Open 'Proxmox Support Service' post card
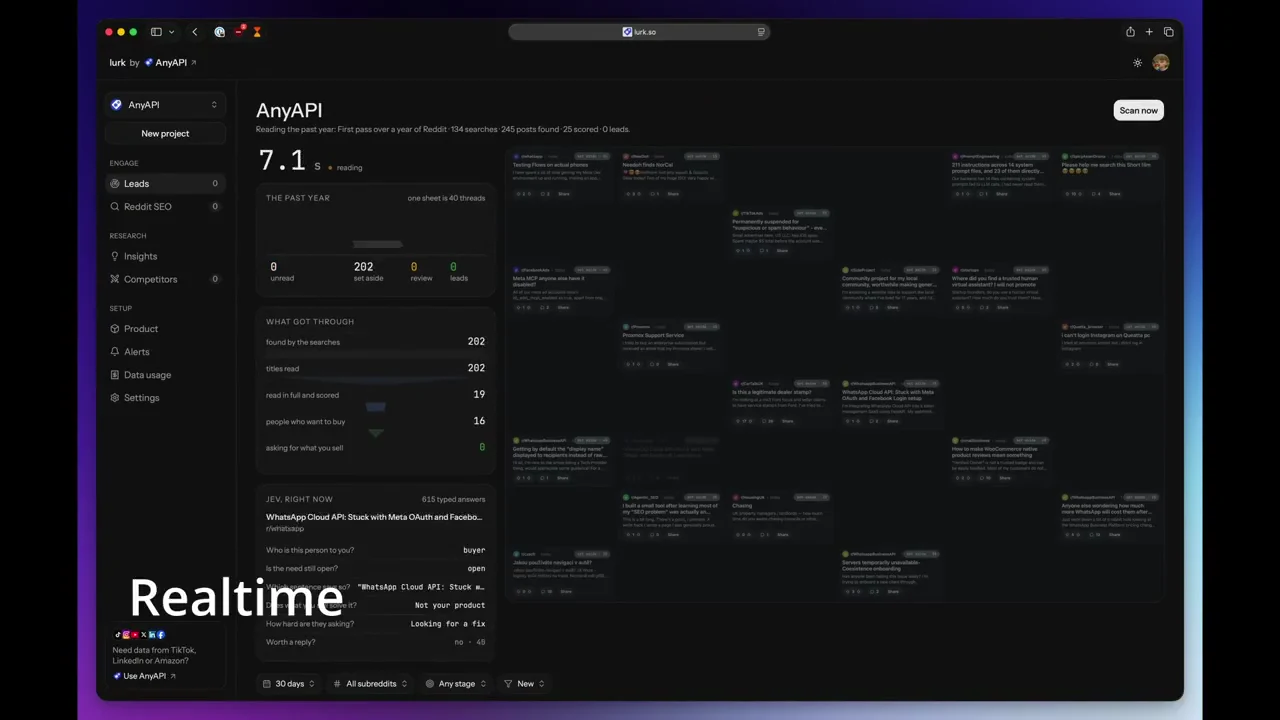 coord(670,345)
